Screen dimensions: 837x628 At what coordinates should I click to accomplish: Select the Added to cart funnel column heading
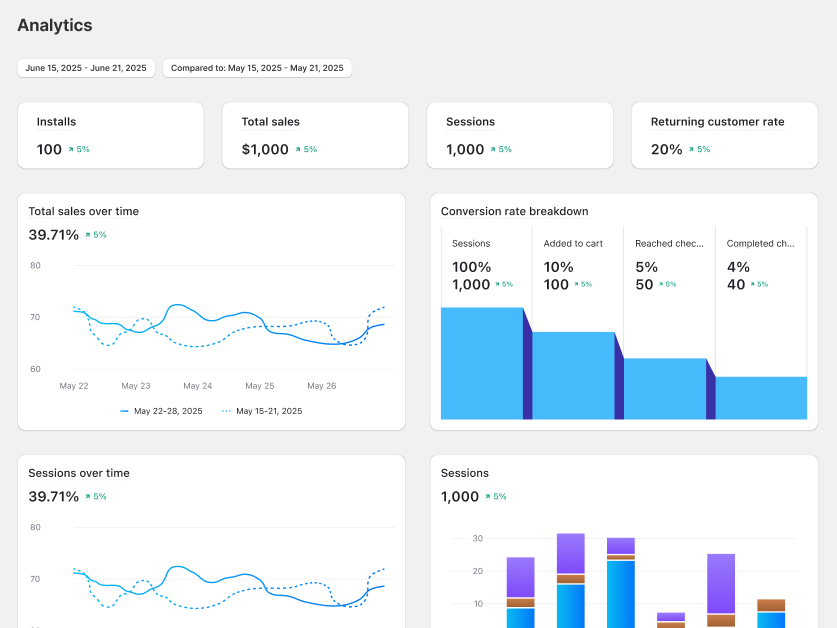click(x=573, y=243)
